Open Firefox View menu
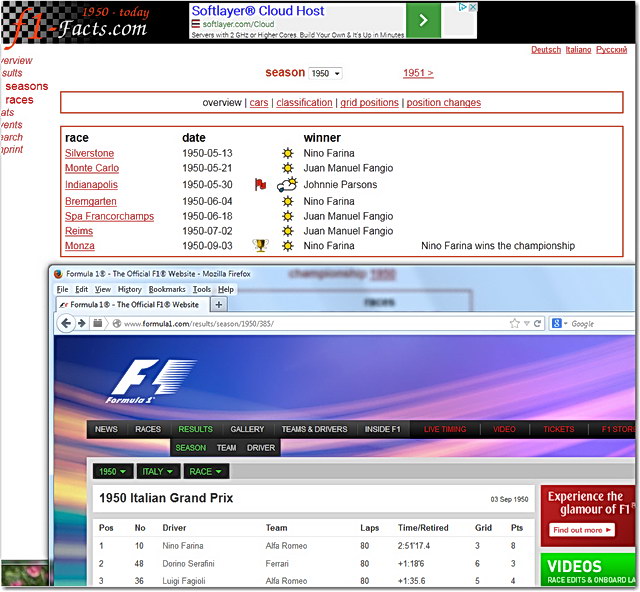The height and width of the screenshot is (592, 640). click(x=103, y=289)
